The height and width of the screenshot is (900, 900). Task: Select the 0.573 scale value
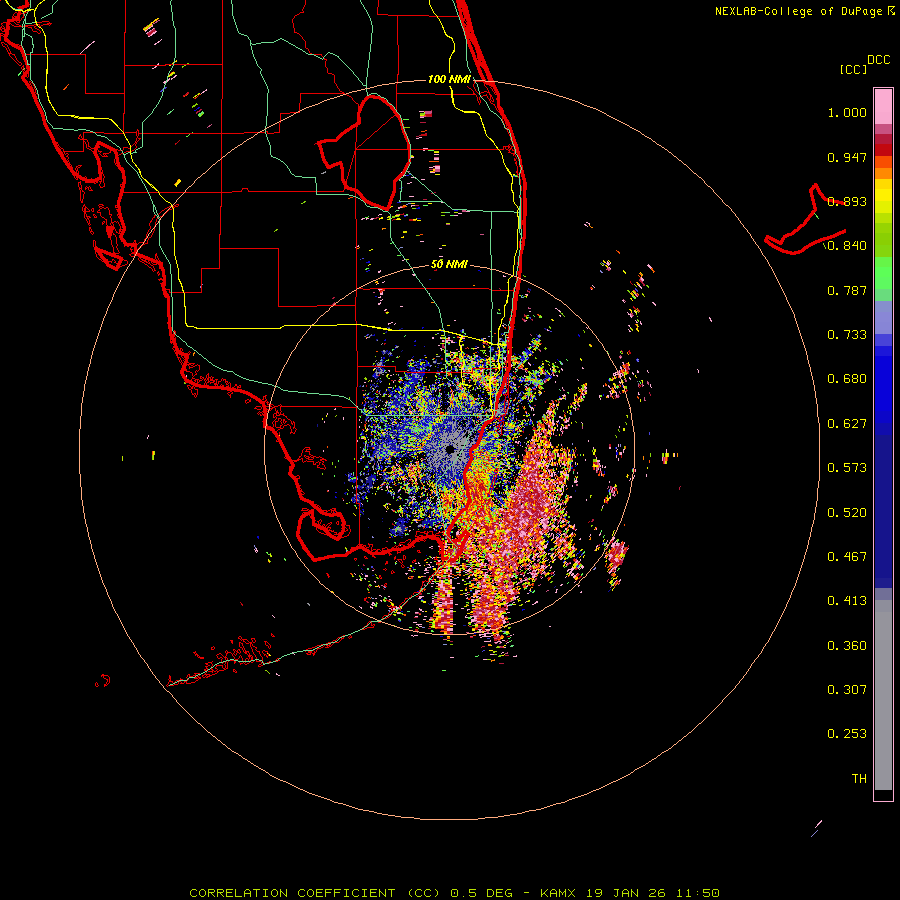(x=847, y=468)
